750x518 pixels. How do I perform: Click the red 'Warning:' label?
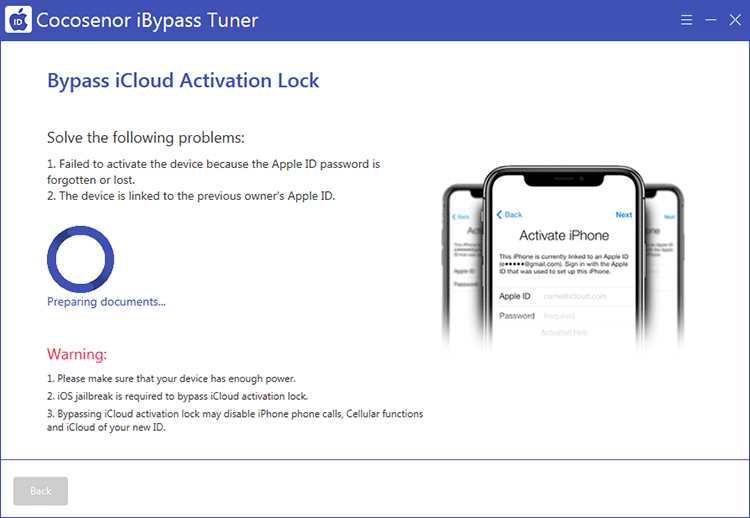[77, 354]
